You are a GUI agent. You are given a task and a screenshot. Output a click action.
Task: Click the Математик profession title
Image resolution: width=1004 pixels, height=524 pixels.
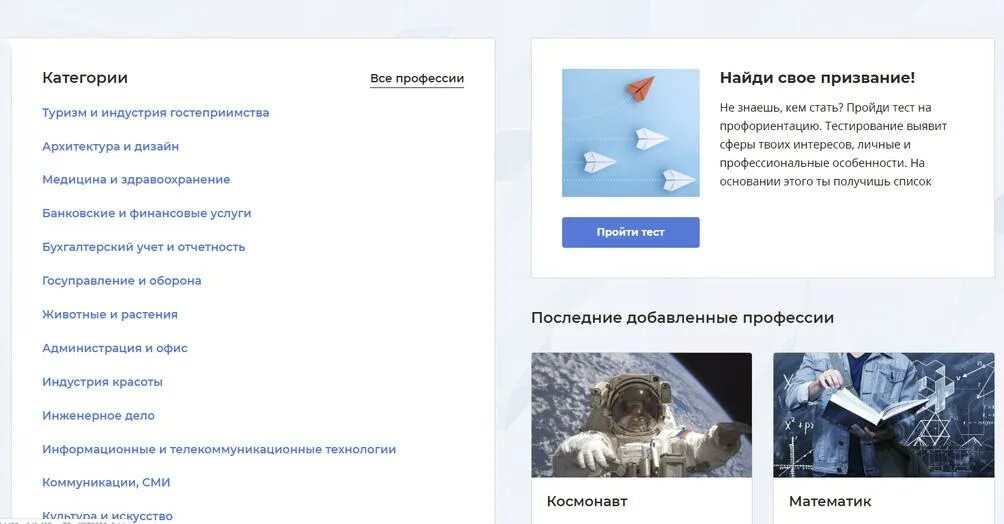pos(830,502)
